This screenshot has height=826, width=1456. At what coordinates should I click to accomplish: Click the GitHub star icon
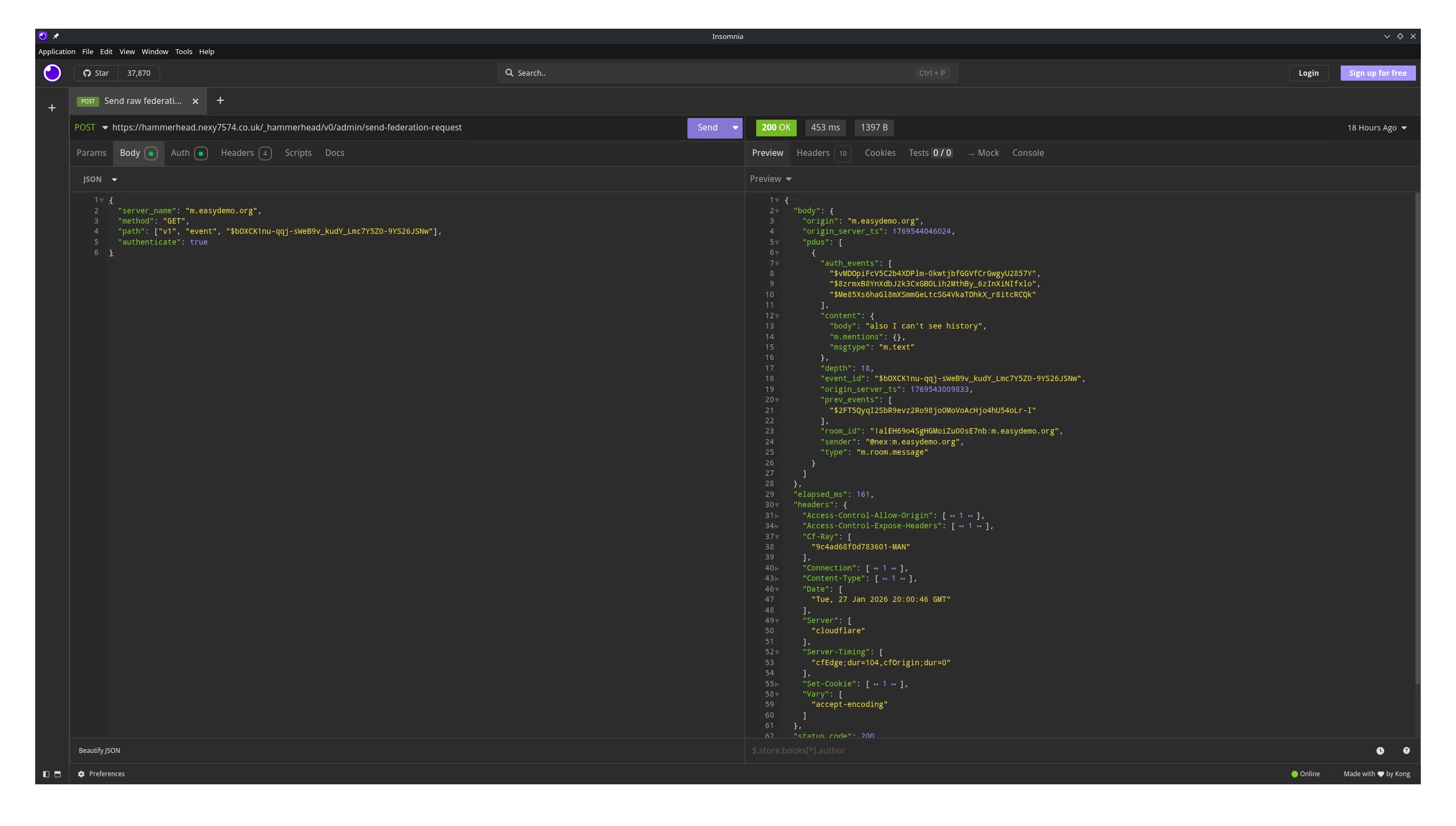pyautogui.click(x=87, y=73)
